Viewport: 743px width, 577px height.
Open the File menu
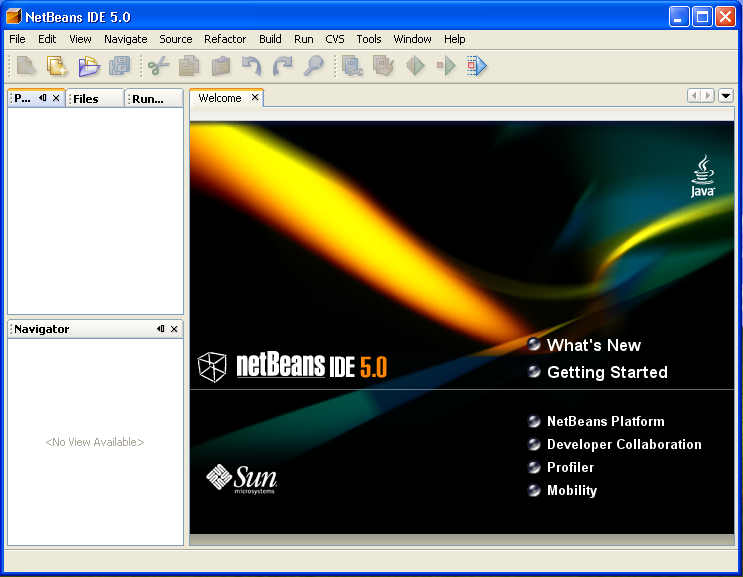[x=18, y=39]
